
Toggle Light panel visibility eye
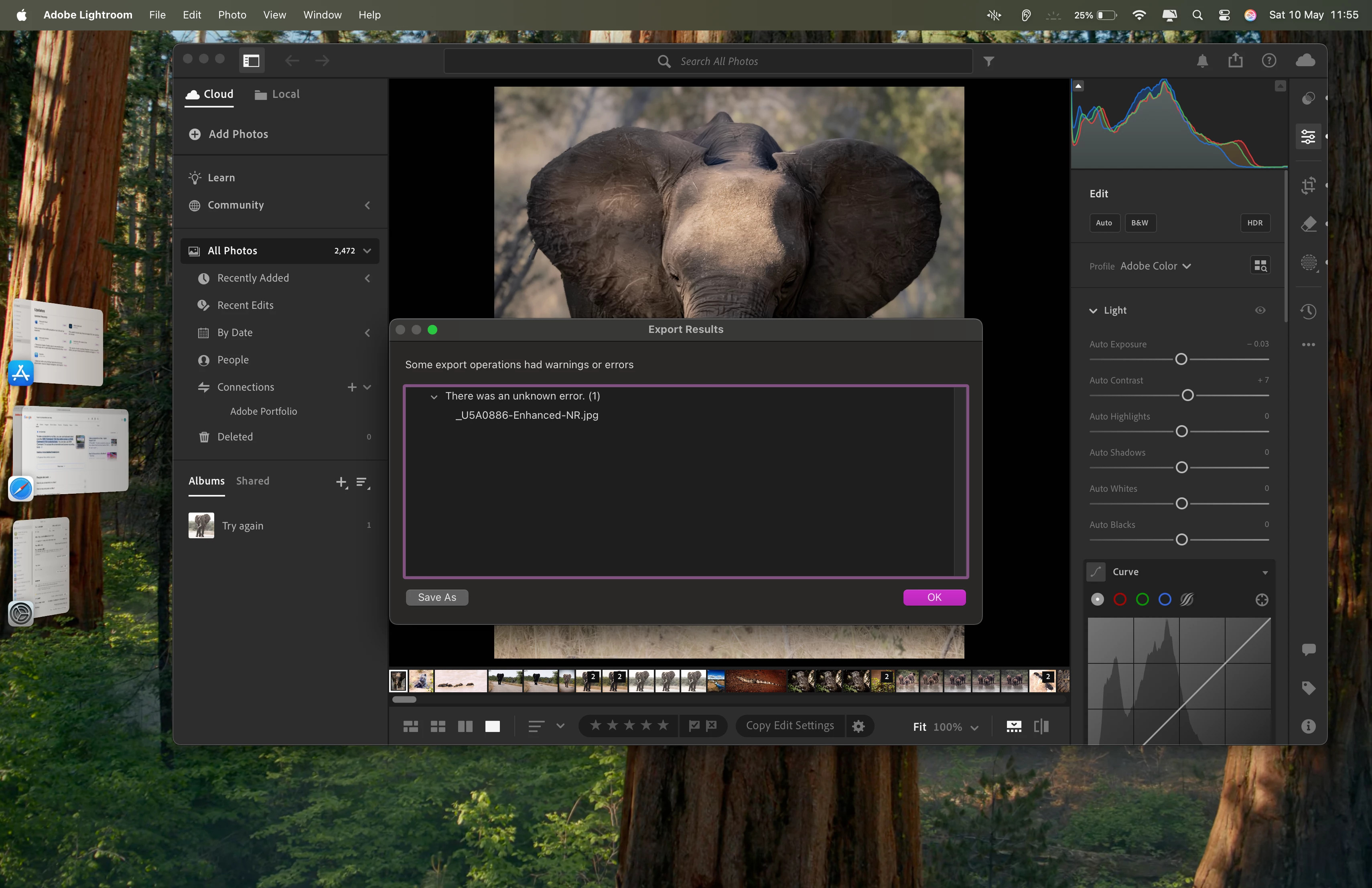(x=1260, y=310)
